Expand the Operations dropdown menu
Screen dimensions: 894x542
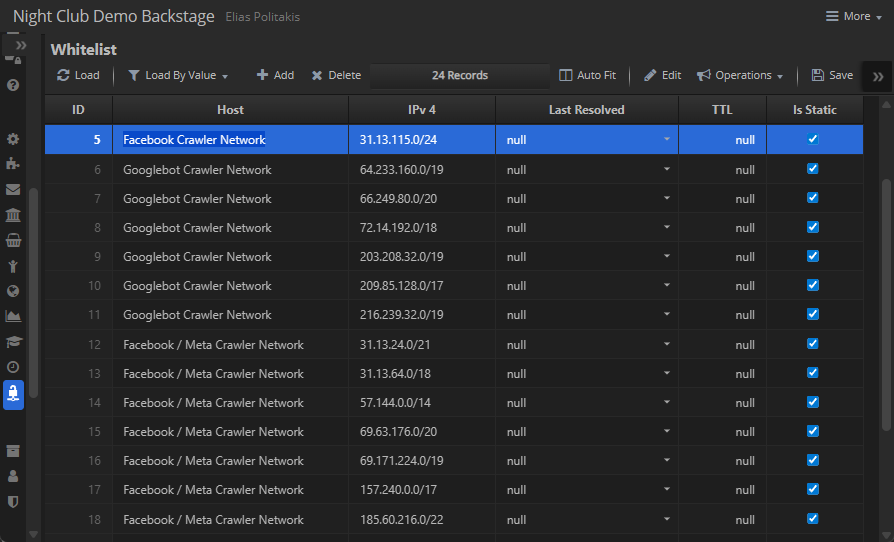(740, 75)
